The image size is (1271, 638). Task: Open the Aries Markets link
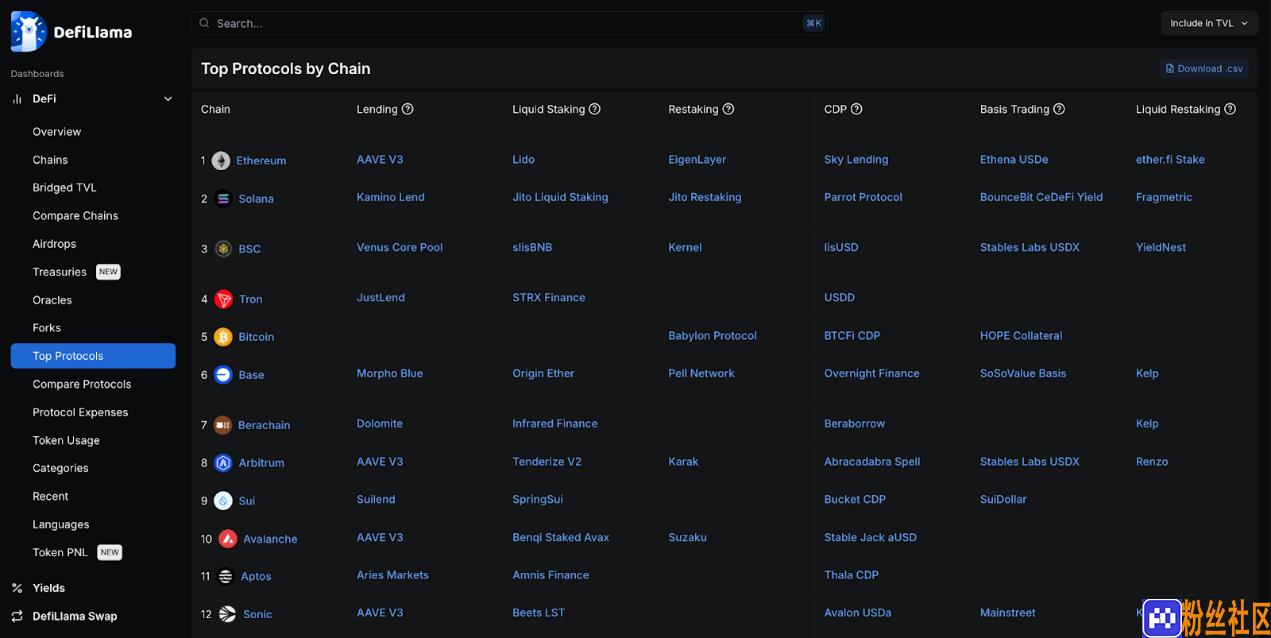[393, 576]
